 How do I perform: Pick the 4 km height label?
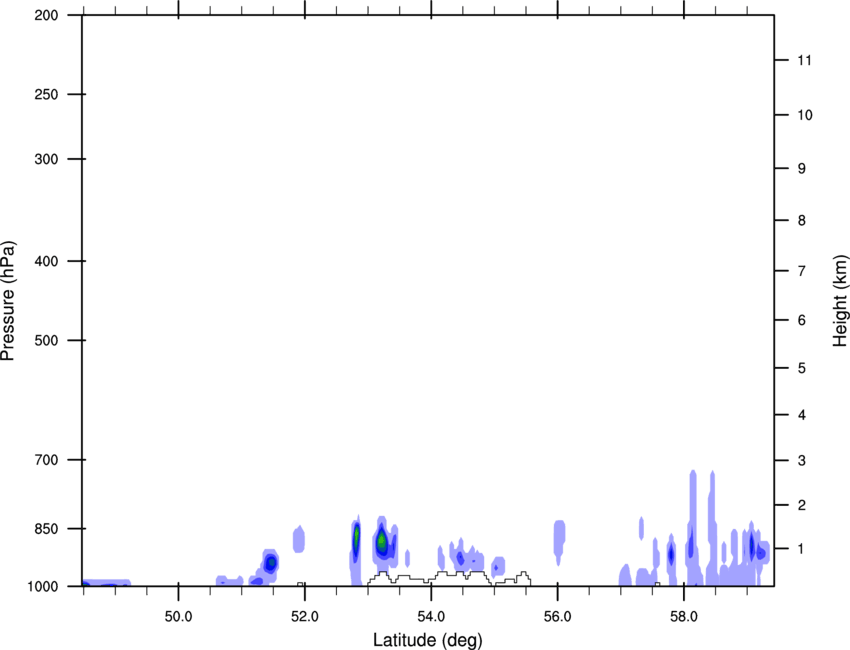802,415
